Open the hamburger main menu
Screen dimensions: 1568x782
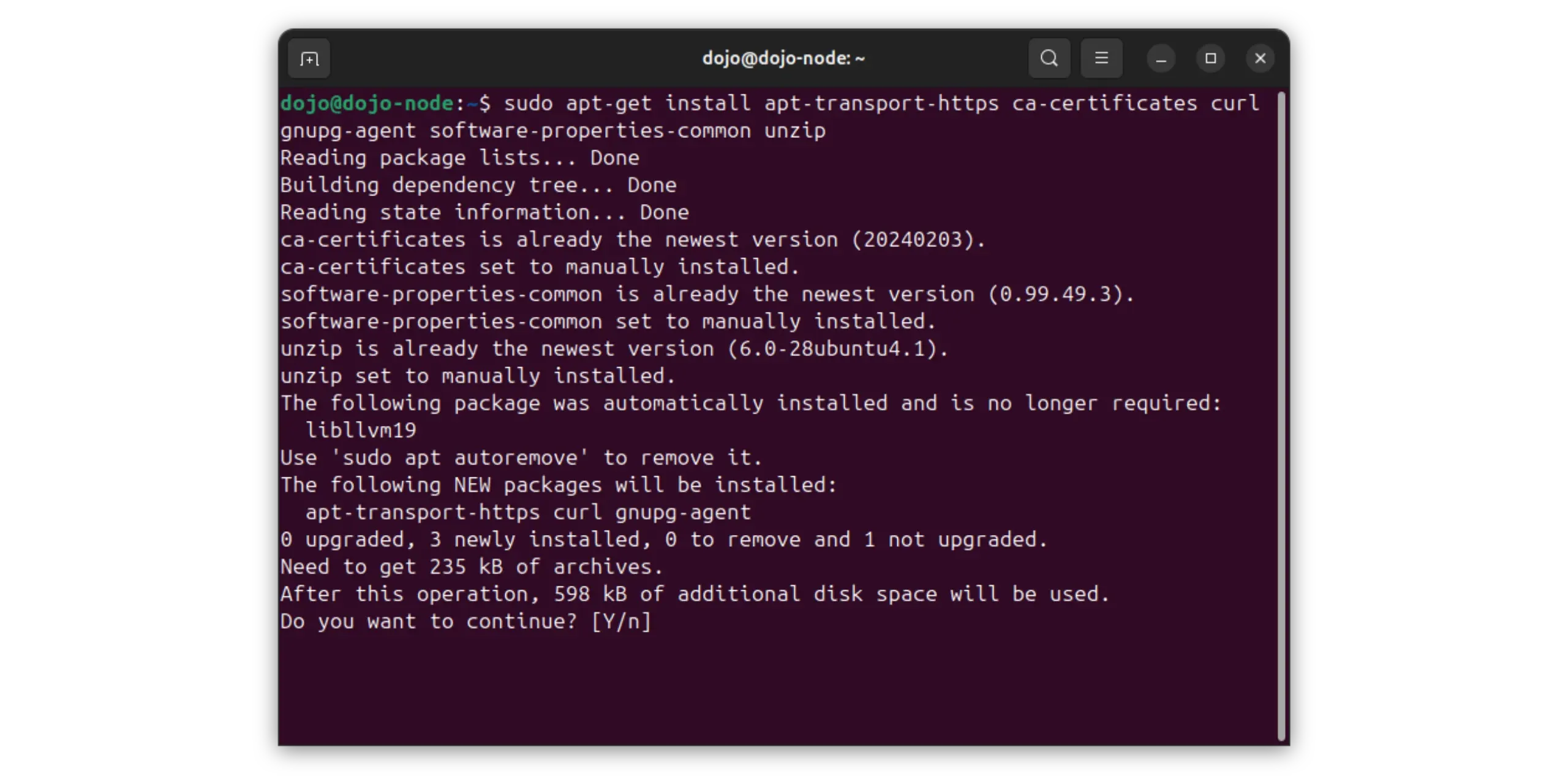pos(1101,59)
